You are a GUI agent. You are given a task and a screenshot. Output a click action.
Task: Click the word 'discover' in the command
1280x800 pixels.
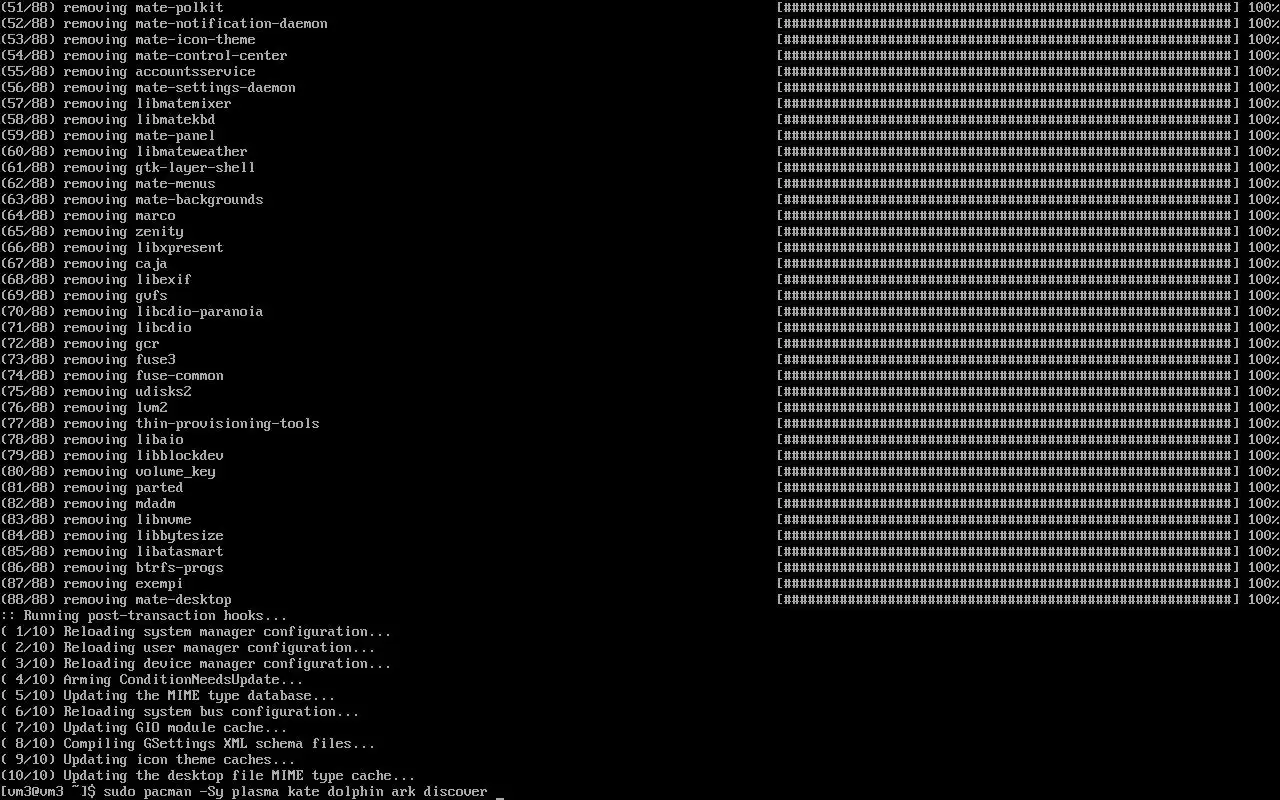455,791
